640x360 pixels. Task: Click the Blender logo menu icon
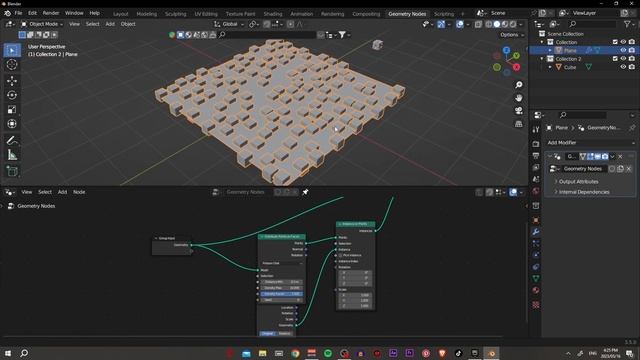pyautogui.click(x=7, y=13)
